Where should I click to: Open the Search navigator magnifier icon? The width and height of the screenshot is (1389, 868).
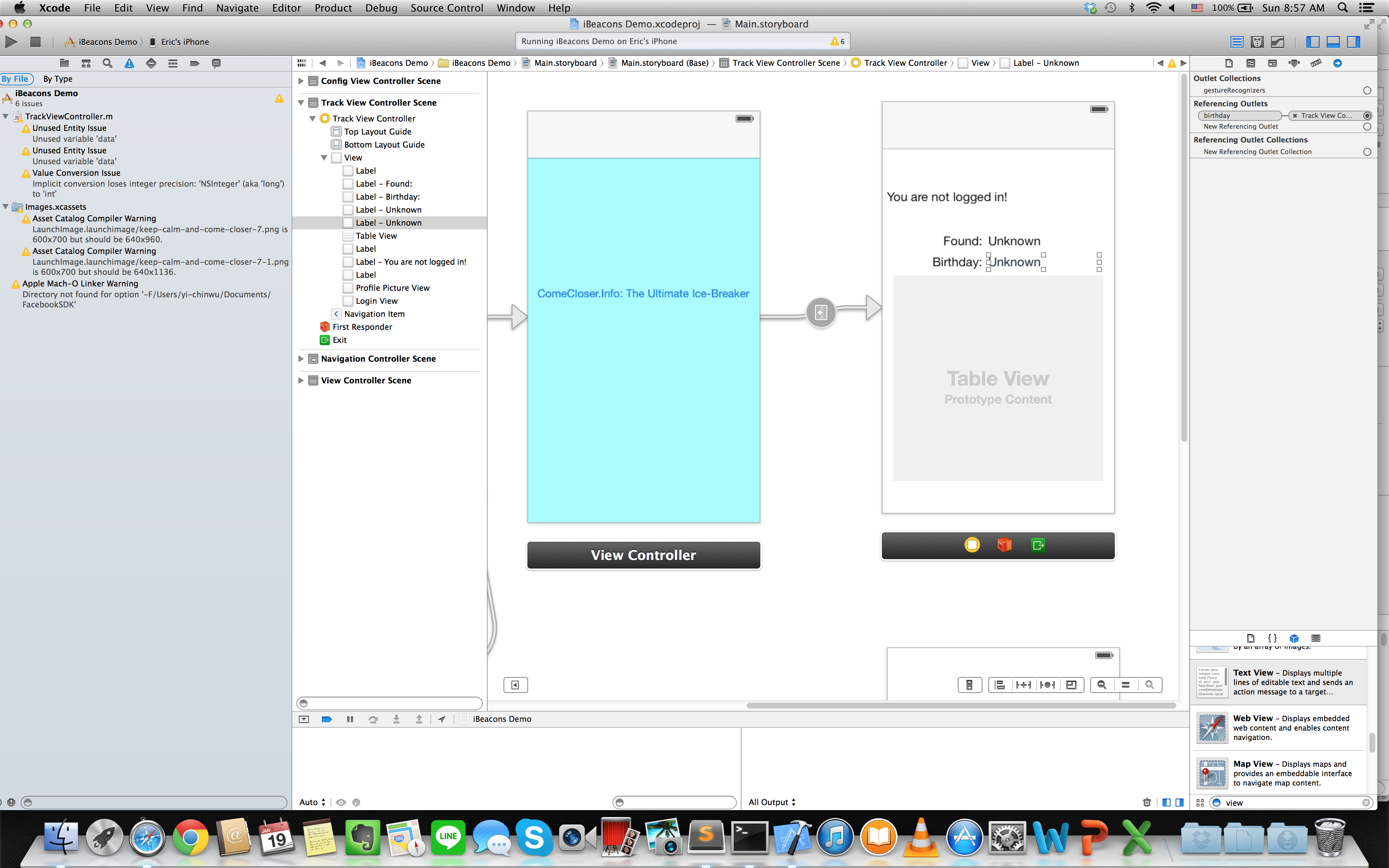[107, 63]
